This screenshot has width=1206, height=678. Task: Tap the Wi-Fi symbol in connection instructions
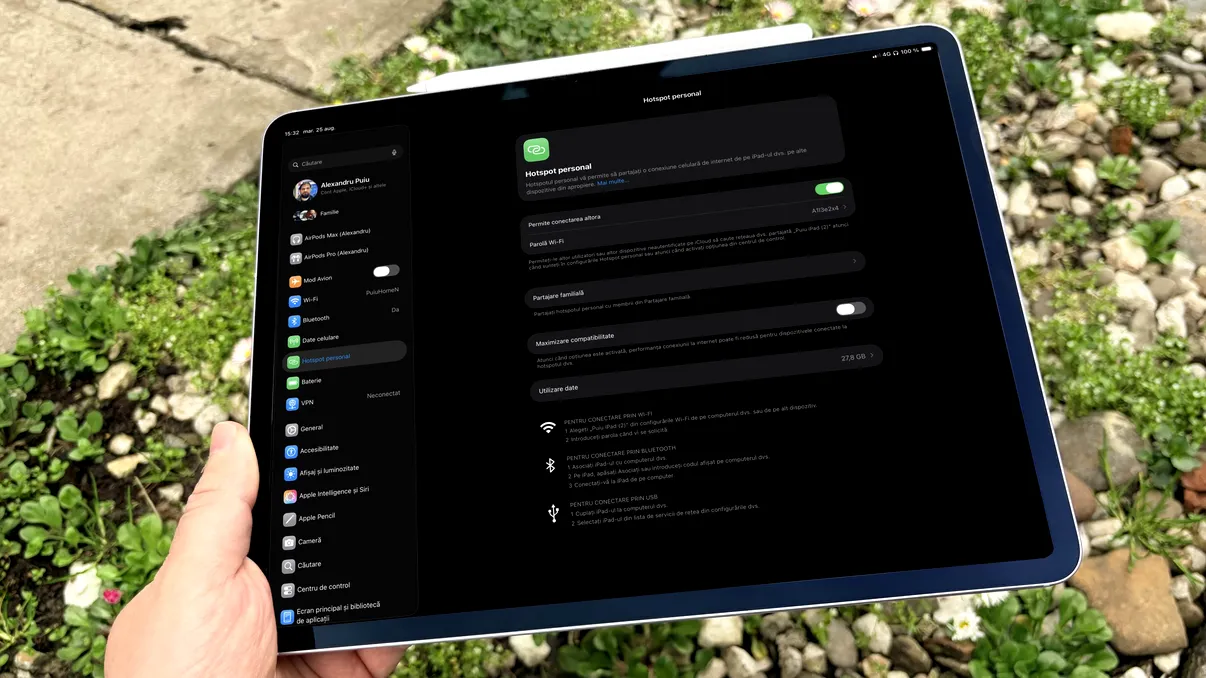(548, 428)
